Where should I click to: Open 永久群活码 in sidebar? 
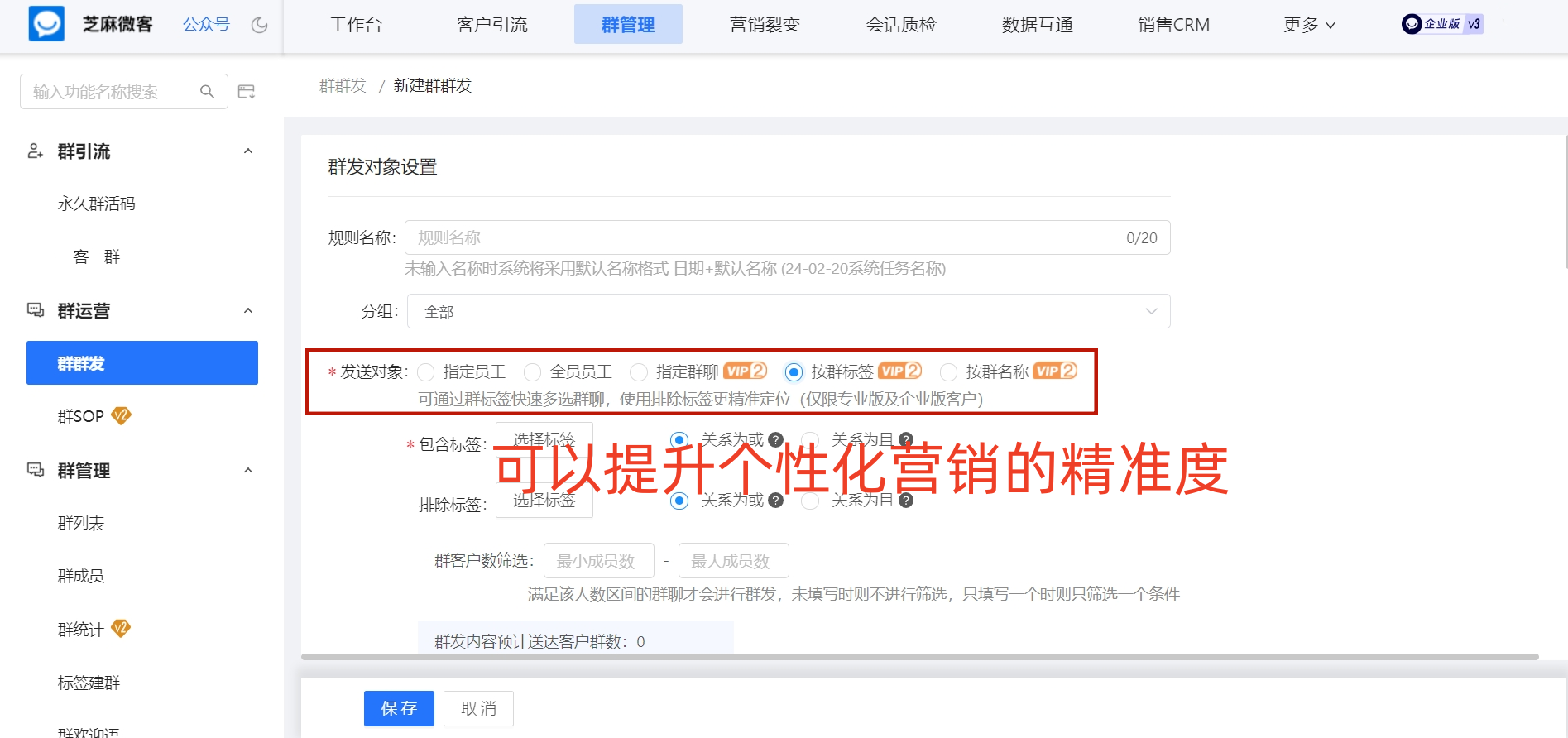click(96, 204)
